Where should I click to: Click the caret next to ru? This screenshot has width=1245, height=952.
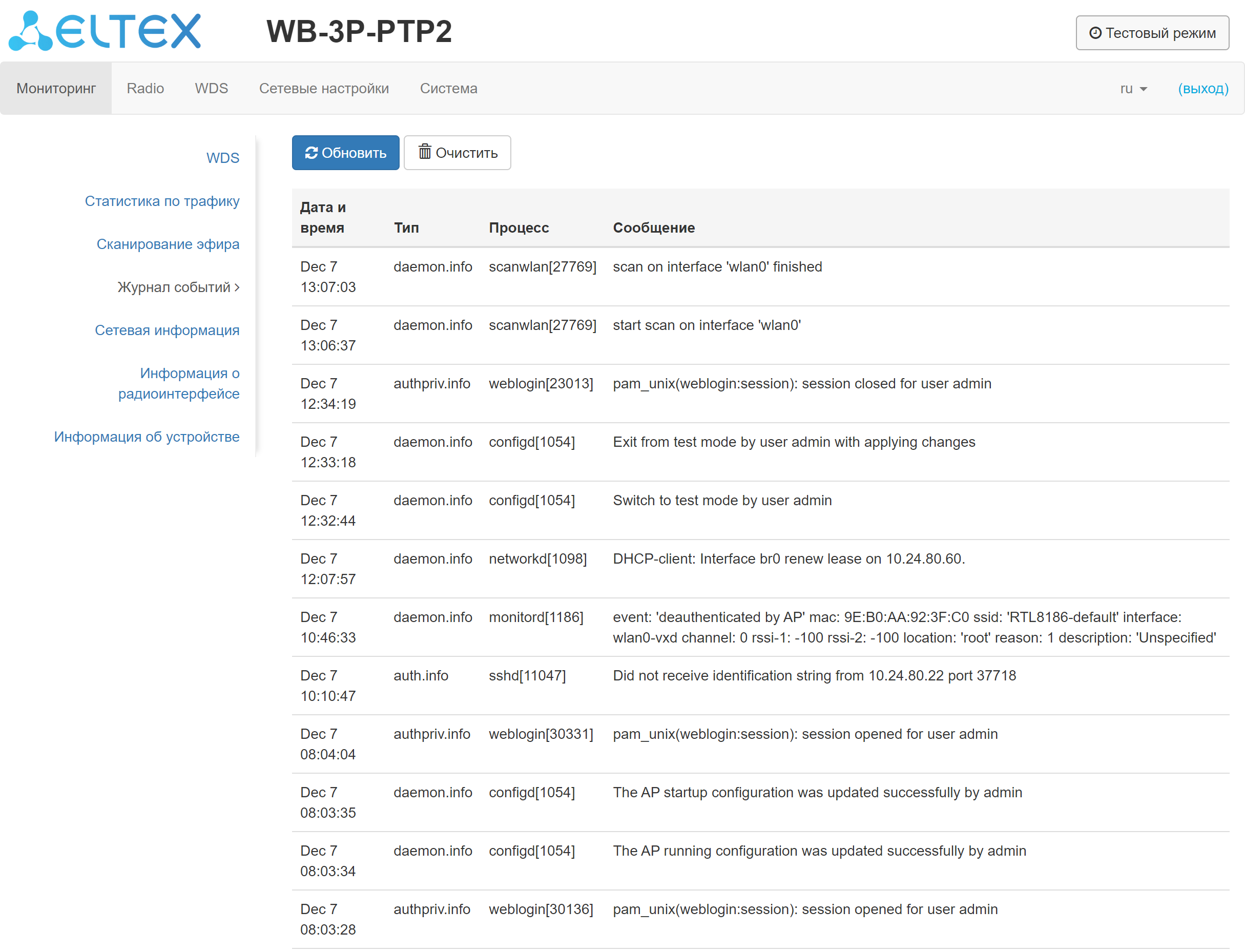pos(1143,89)
